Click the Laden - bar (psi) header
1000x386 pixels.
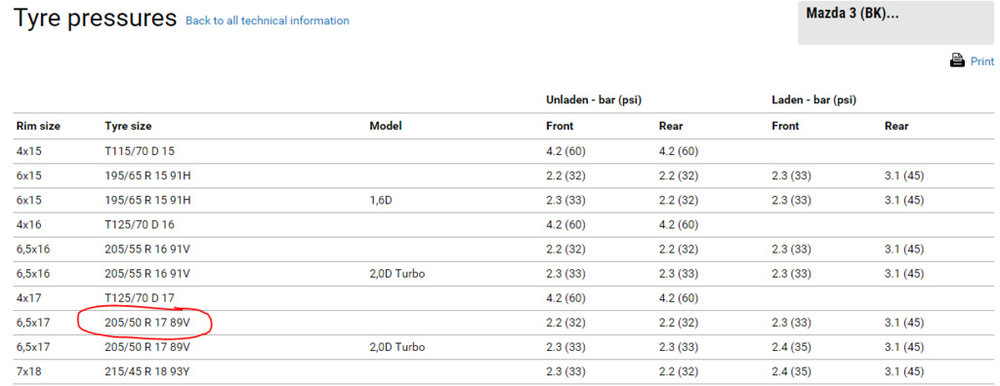(814, 100)
